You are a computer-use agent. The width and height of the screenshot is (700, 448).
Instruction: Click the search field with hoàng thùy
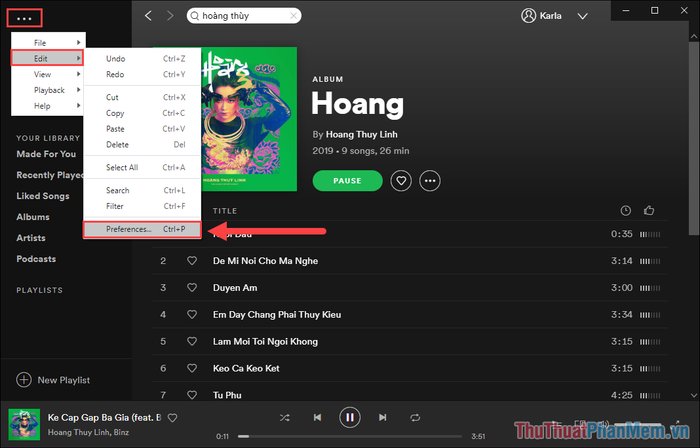[244, 16]
